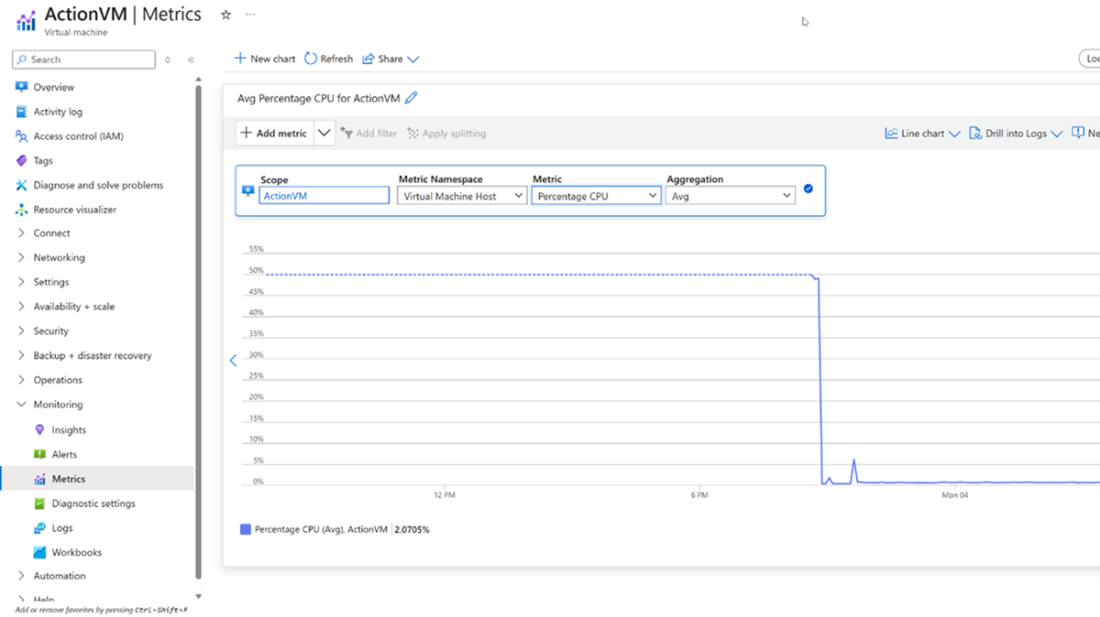This screenshot has height=617, width=1100.
Task: Click the New chart button
Action: point(264,59)
